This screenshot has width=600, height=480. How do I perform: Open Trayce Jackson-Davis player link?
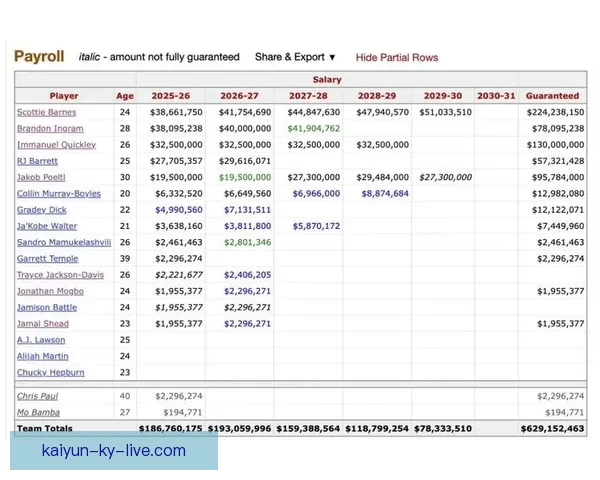click(x=60, y=275)
